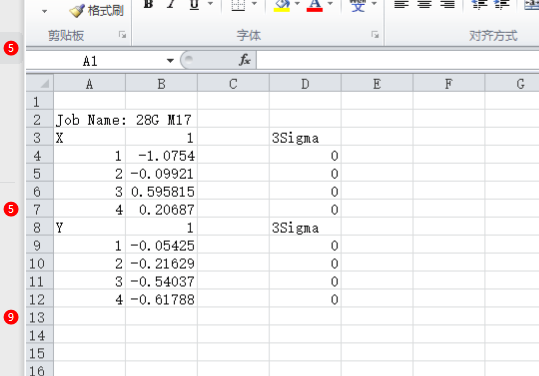The height and width of the screenshot is (376, 539).
Task: Open the font color dropdown arrow
Action: (x=330, y=4)
